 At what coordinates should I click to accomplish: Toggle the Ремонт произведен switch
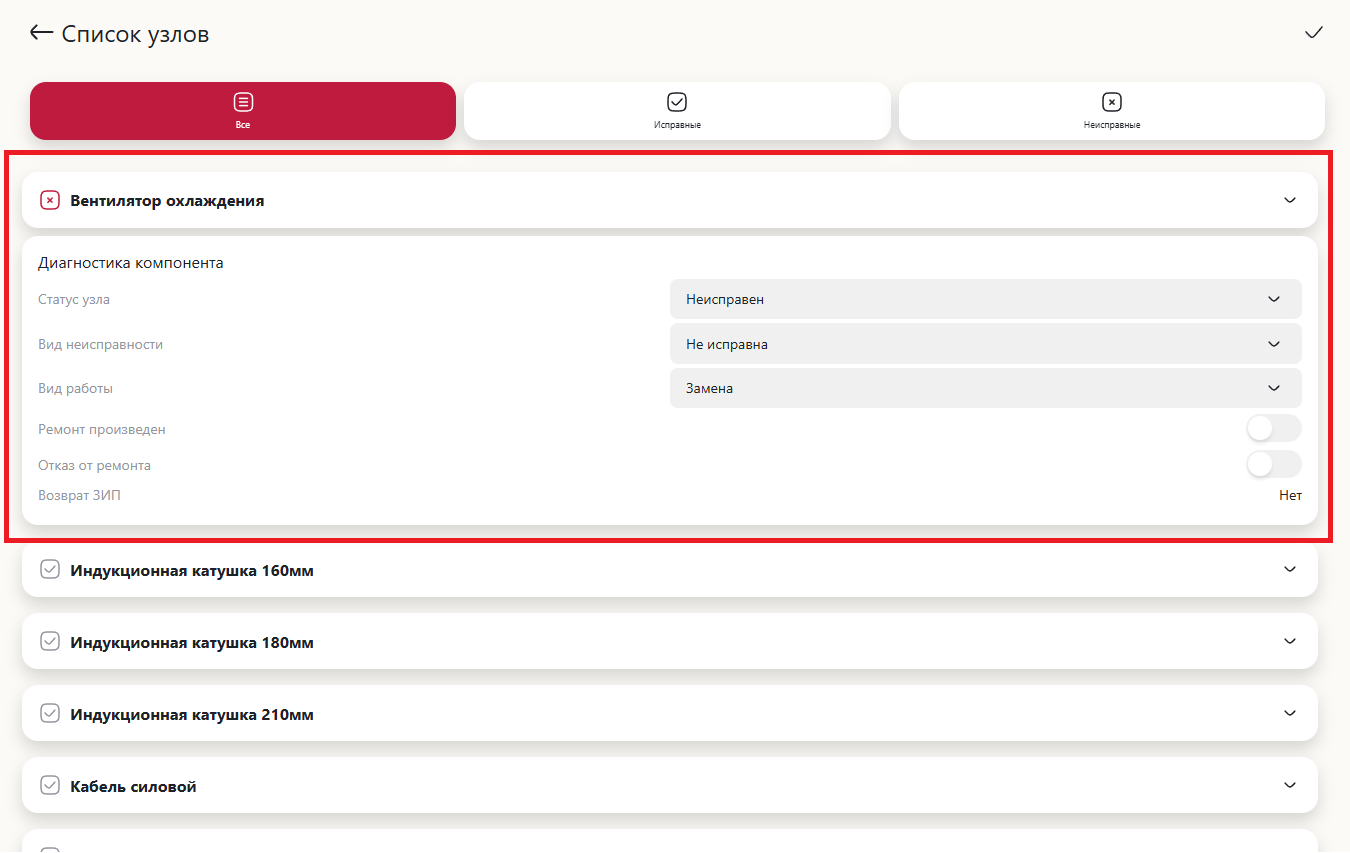[1273, 429]
